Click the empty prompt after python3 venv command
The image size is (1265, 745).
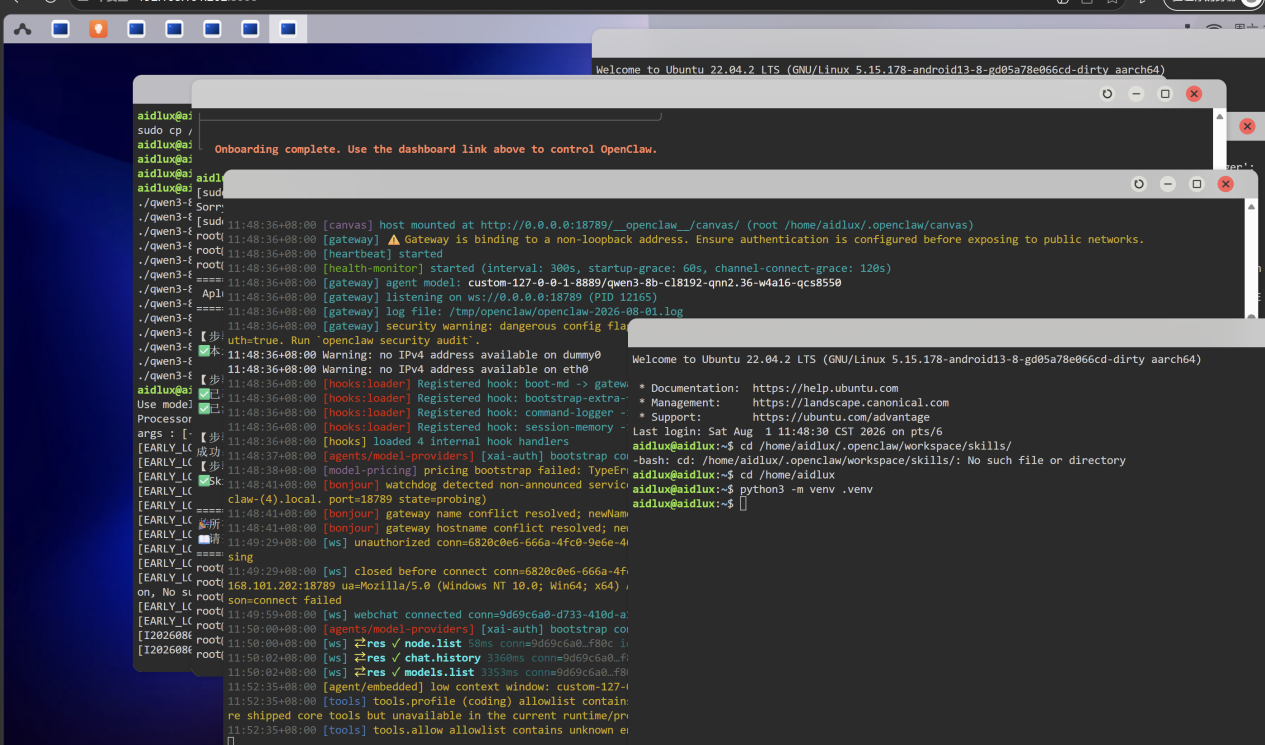click(x=743, y=503)
